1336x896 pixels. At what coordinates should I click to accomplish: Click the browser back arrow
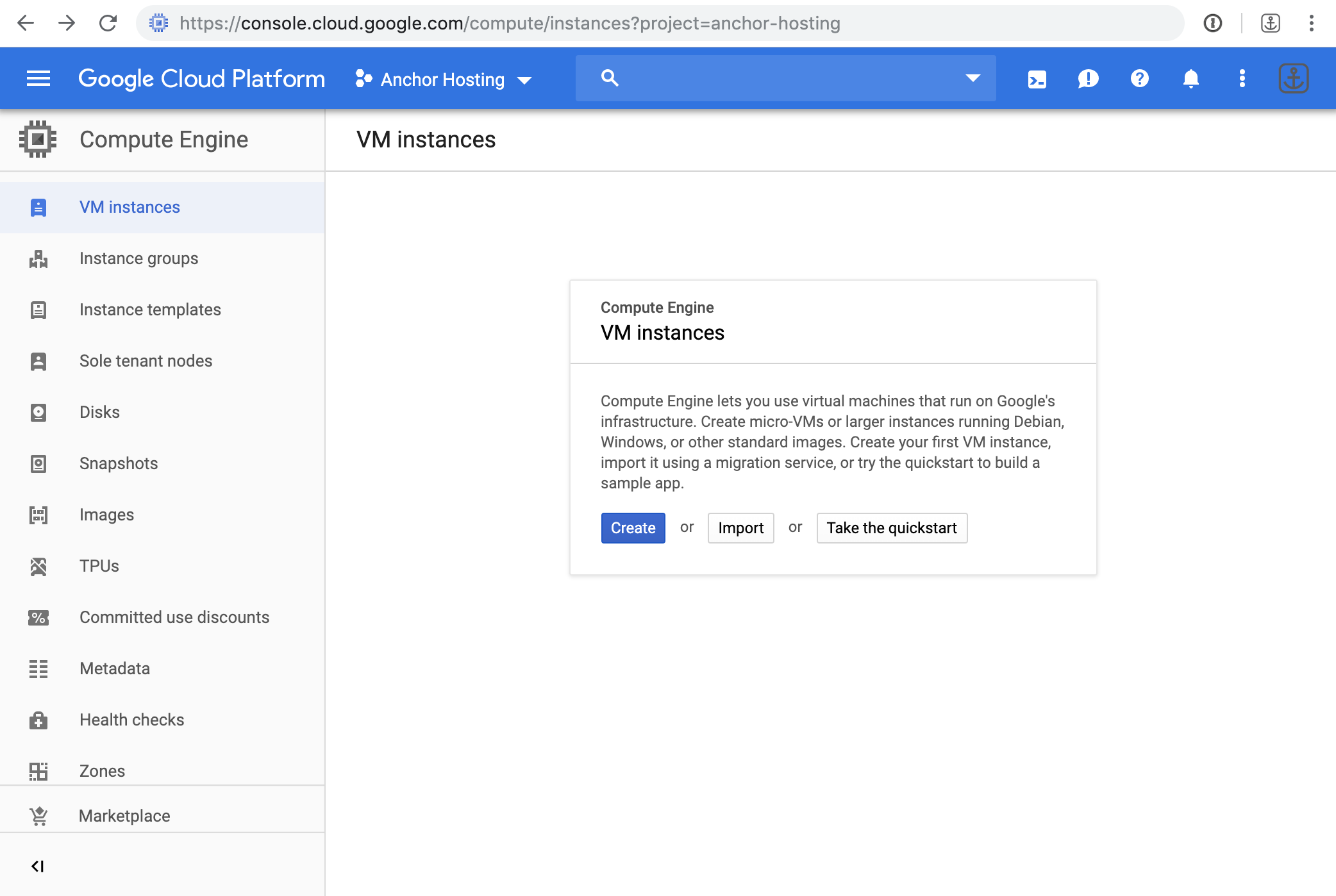pos(26,24)
